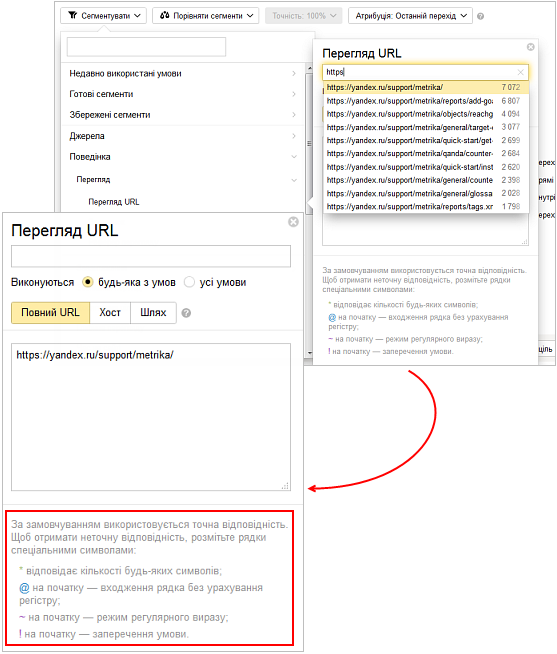Viewport: 557px width, 654px height.
Task: Click the segment list scrollbar
Action: (x=309, y=142)
